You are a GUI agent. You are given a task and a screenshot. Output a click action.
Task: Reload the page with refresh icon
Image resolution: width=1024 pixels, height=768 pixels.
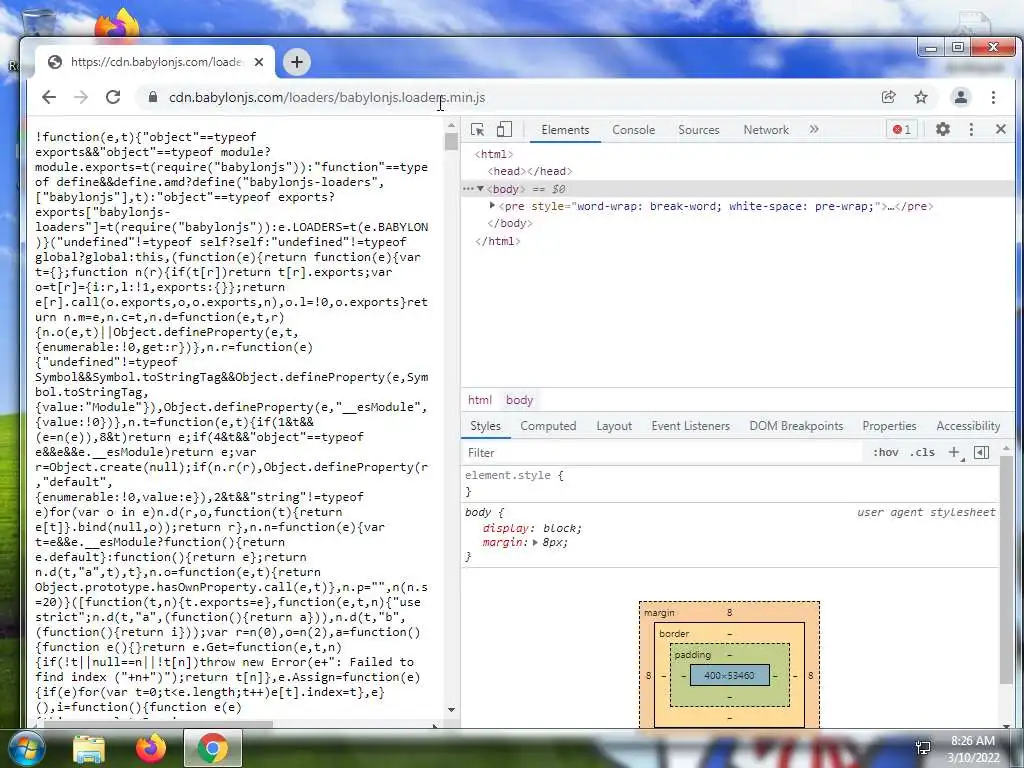click(113, 97)
